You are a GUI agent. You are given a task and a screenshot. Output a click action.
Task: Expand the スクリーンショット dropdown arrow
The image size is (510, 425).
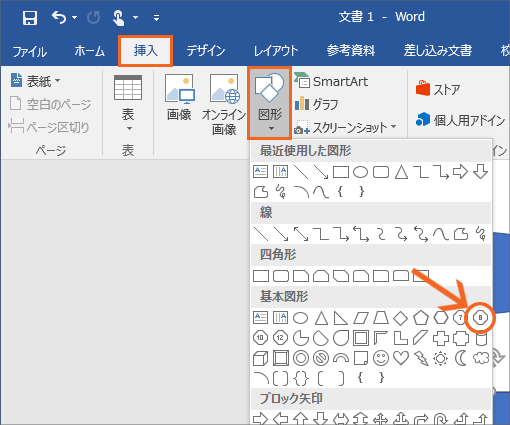pos(394,127)
